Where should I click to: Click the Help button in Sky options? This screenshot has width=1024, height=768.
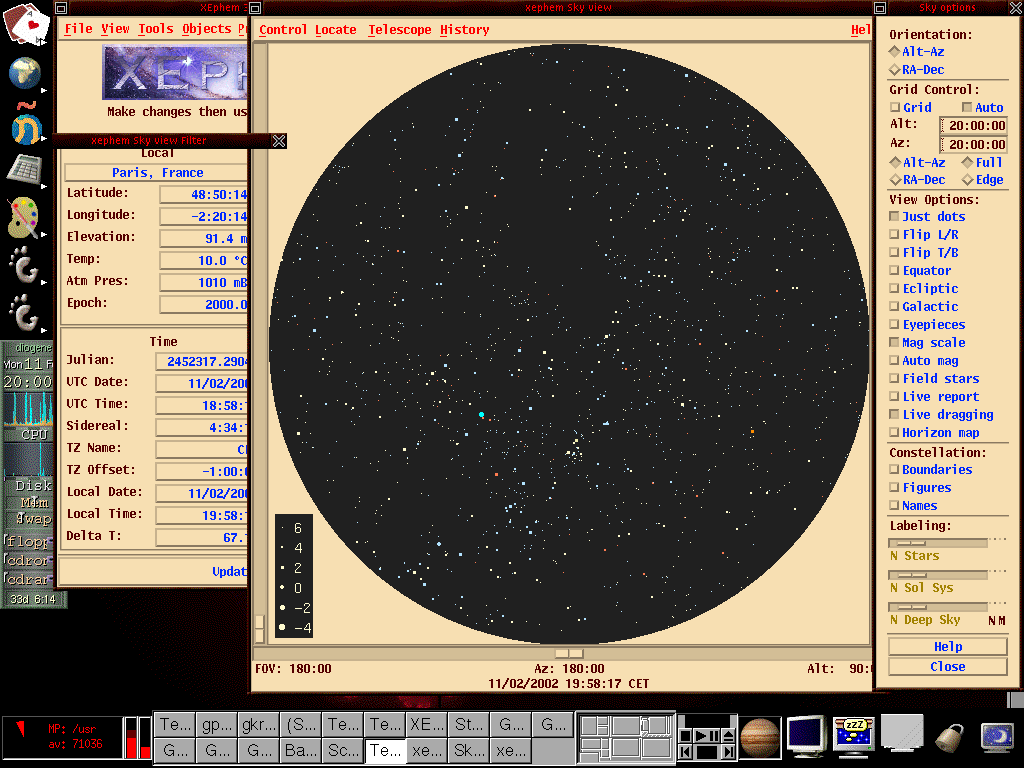[x=947, y=647]
